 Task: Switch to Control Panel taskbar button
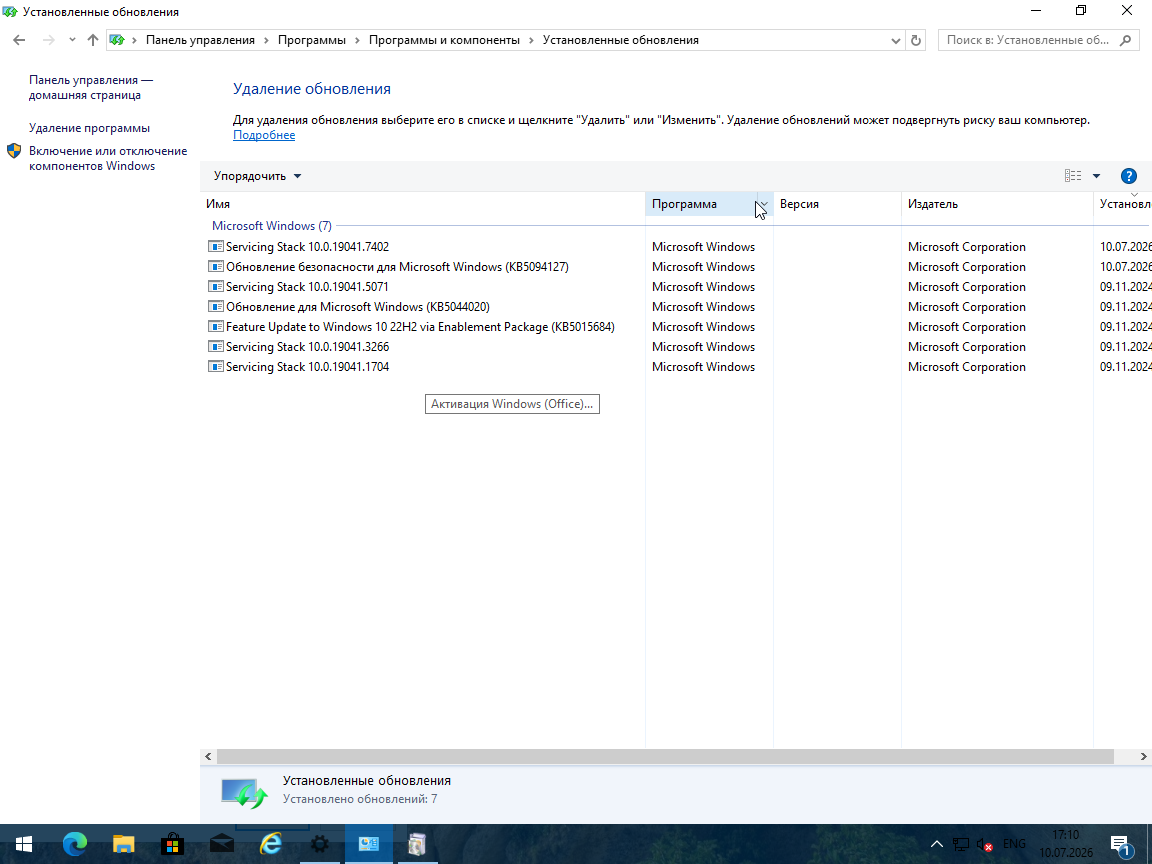tap(368, 844)
